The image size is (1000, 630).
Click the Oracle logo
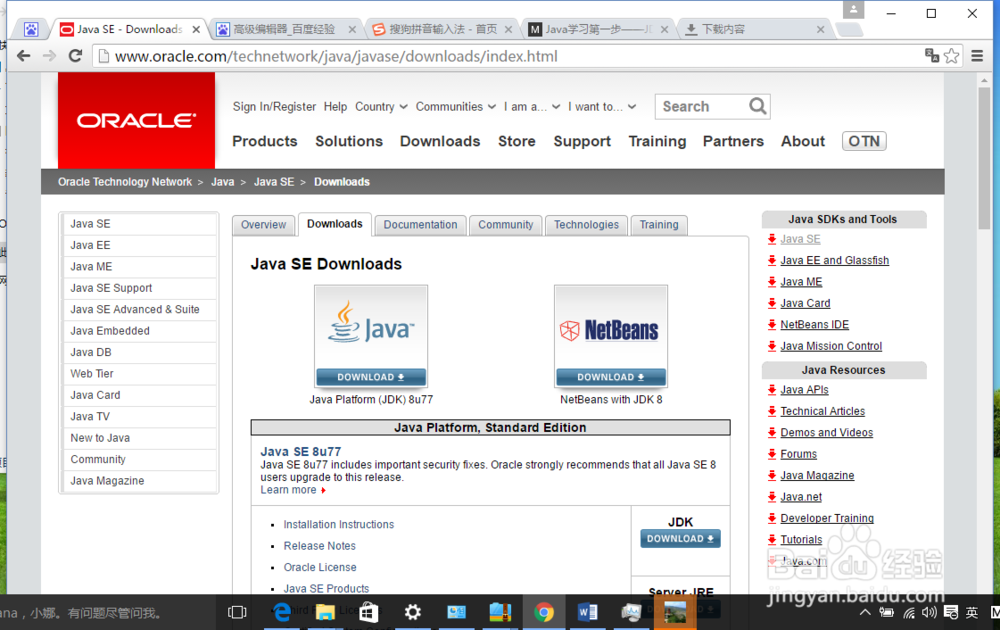136,121
